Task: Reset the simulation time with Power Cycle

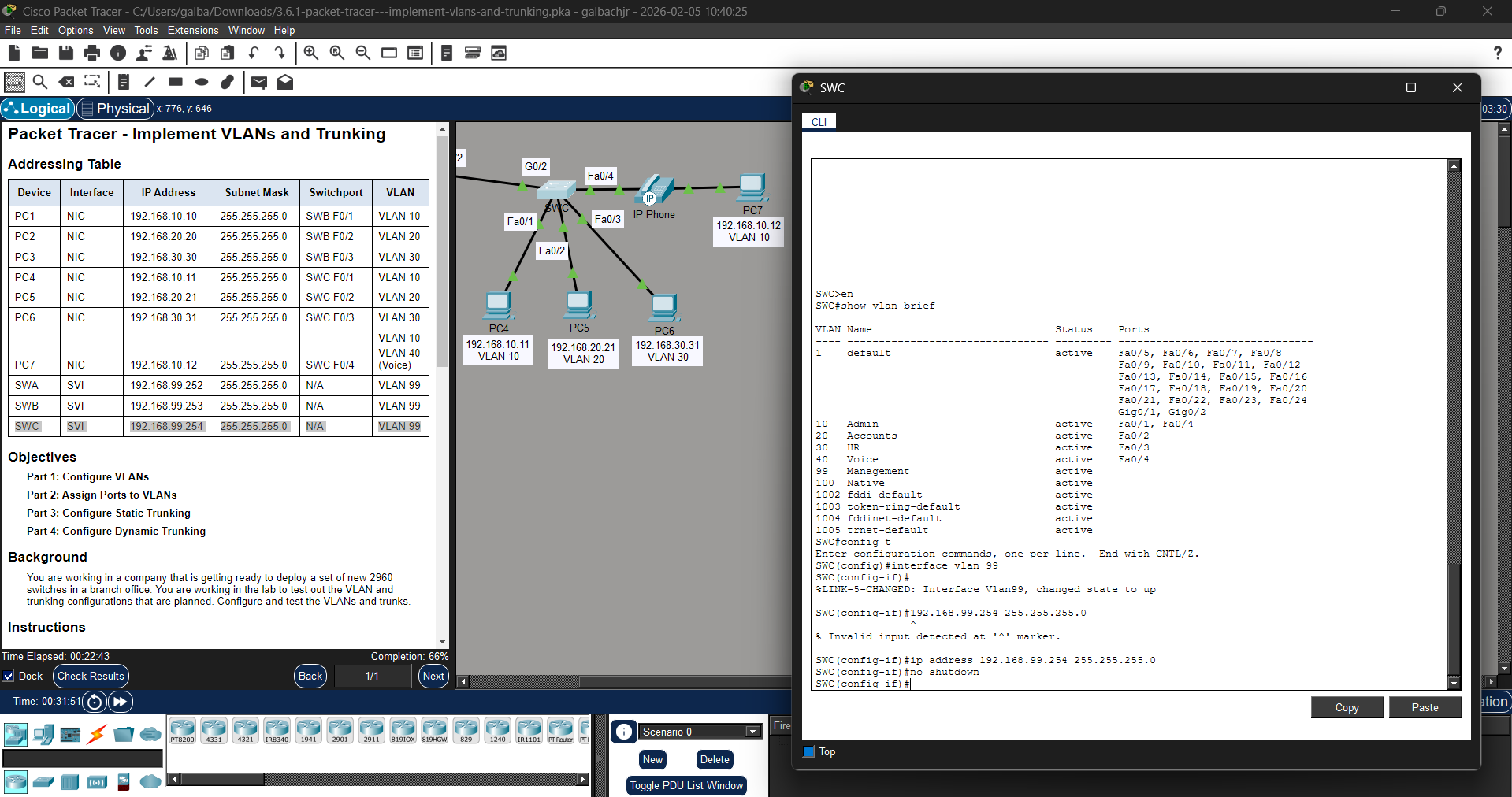Action: [95, 701]
